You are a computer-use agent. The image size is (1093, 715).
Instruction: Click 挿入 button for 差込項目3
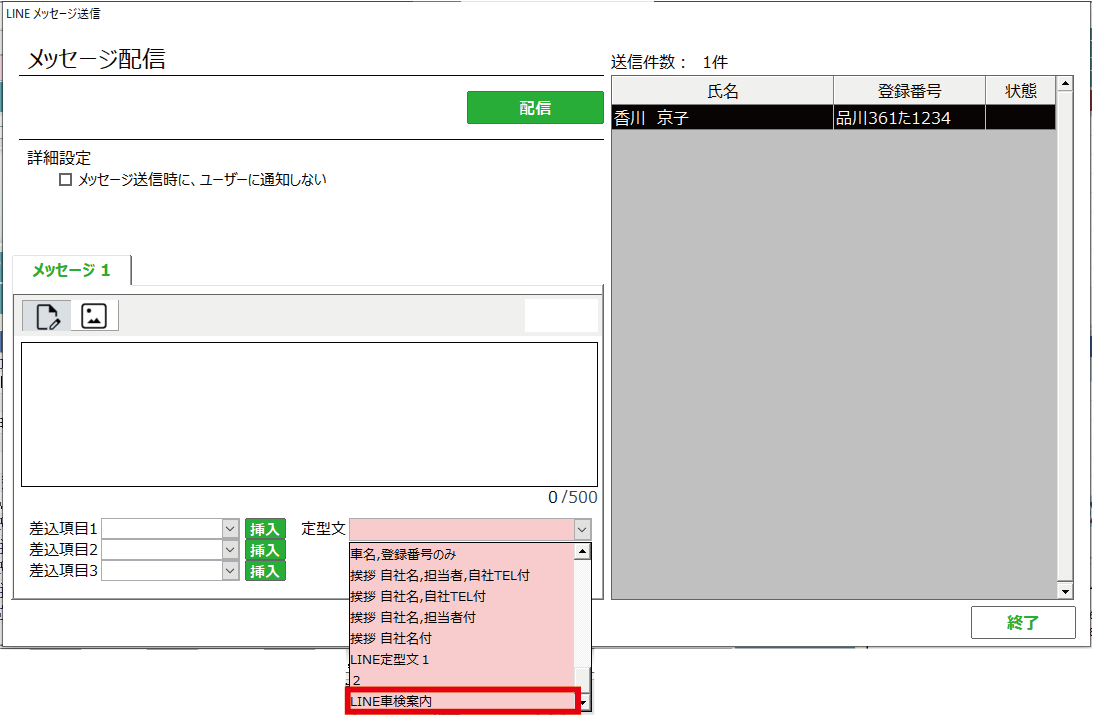(x=265, y=571)
